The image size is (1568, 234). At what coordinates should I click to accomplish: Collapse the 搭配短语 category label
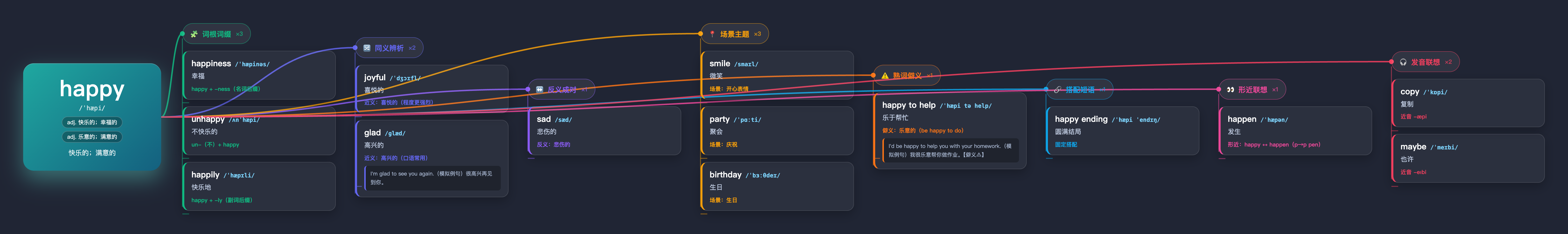point(1080,90)
